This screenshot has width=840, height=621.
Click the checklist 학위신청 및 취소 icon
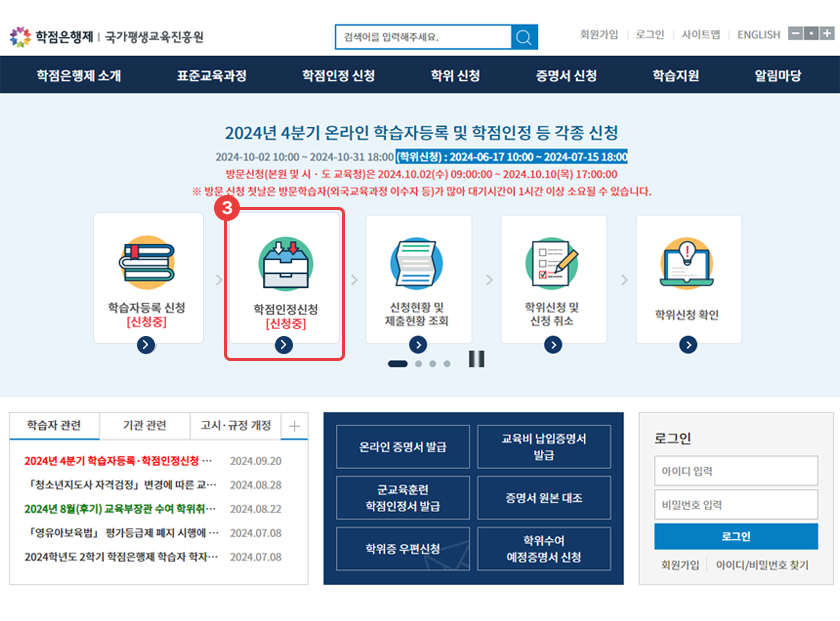(x=552, y=263)
